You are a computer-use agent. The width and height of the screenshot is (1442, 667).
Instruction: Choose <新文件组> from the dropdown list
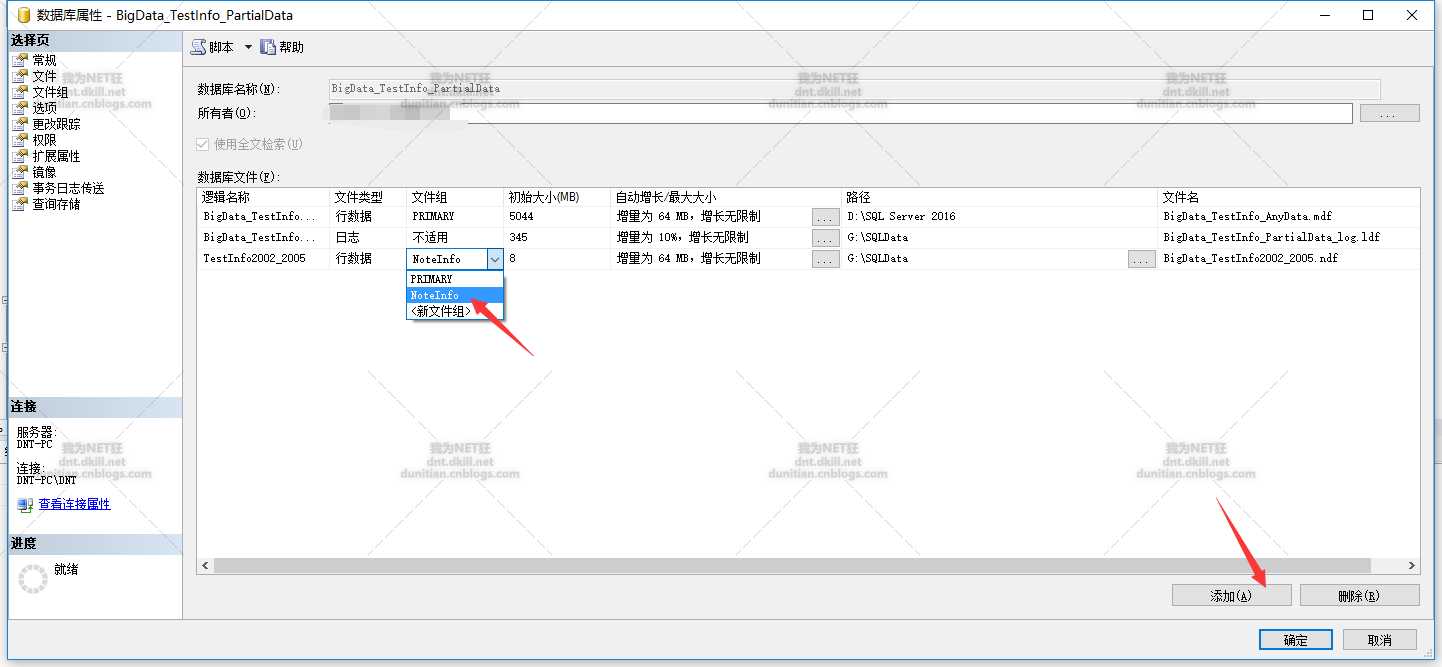(455, 311)
